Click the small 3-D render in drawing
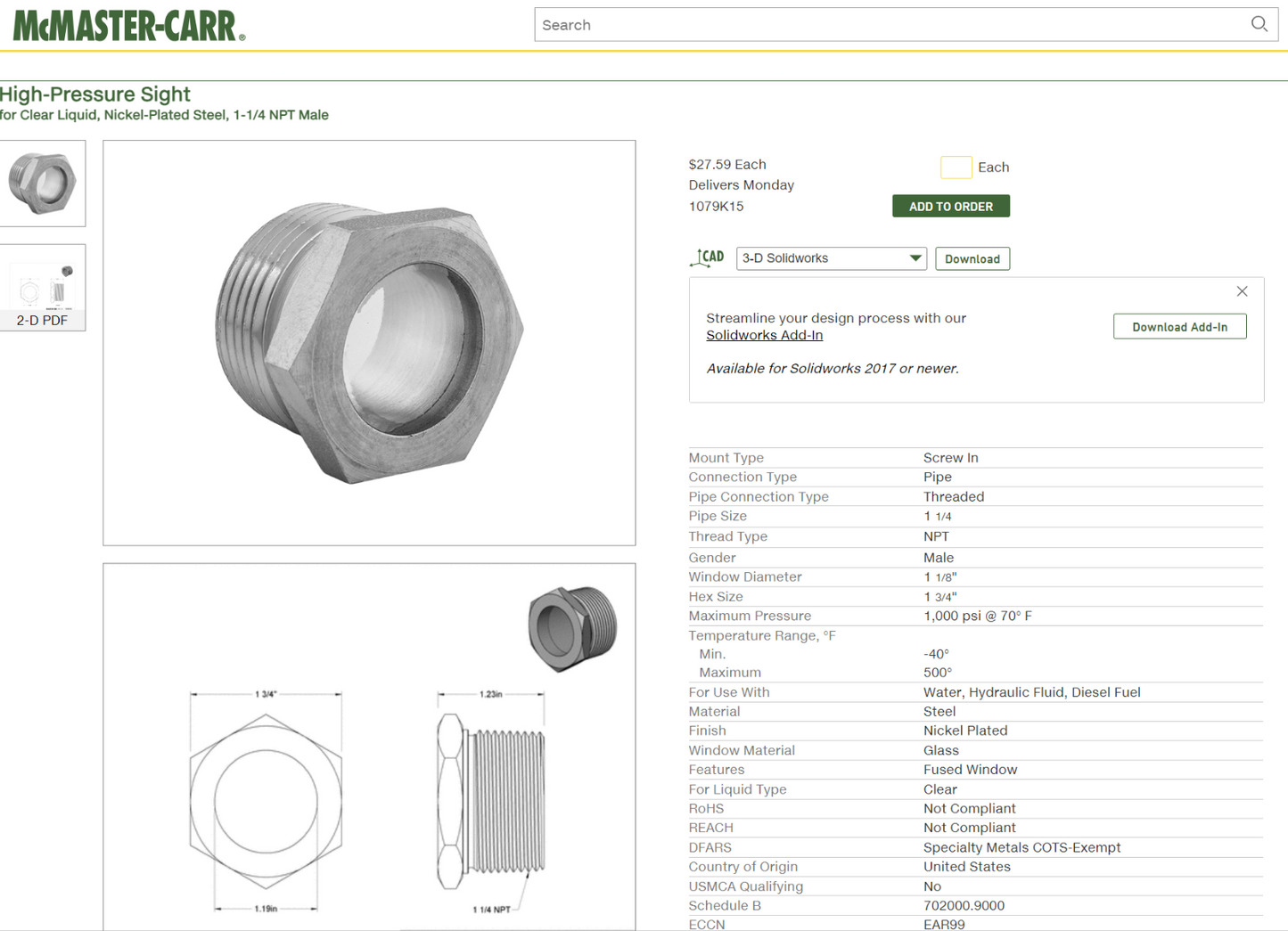1288x931 pixels. (x=572, y=627)
